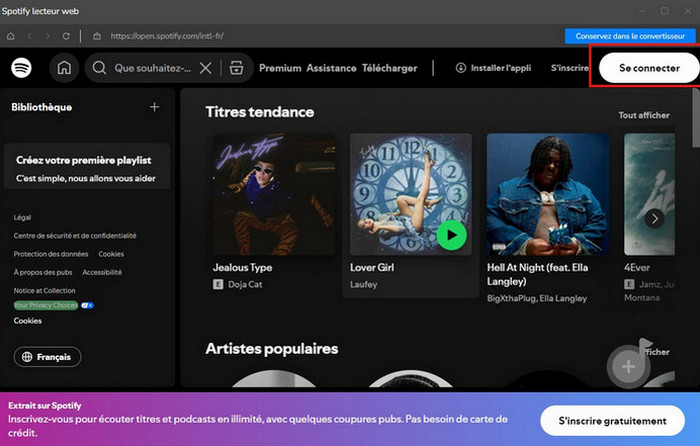Go to Home via house icon
700x446 pixels.
click(64, 68)
